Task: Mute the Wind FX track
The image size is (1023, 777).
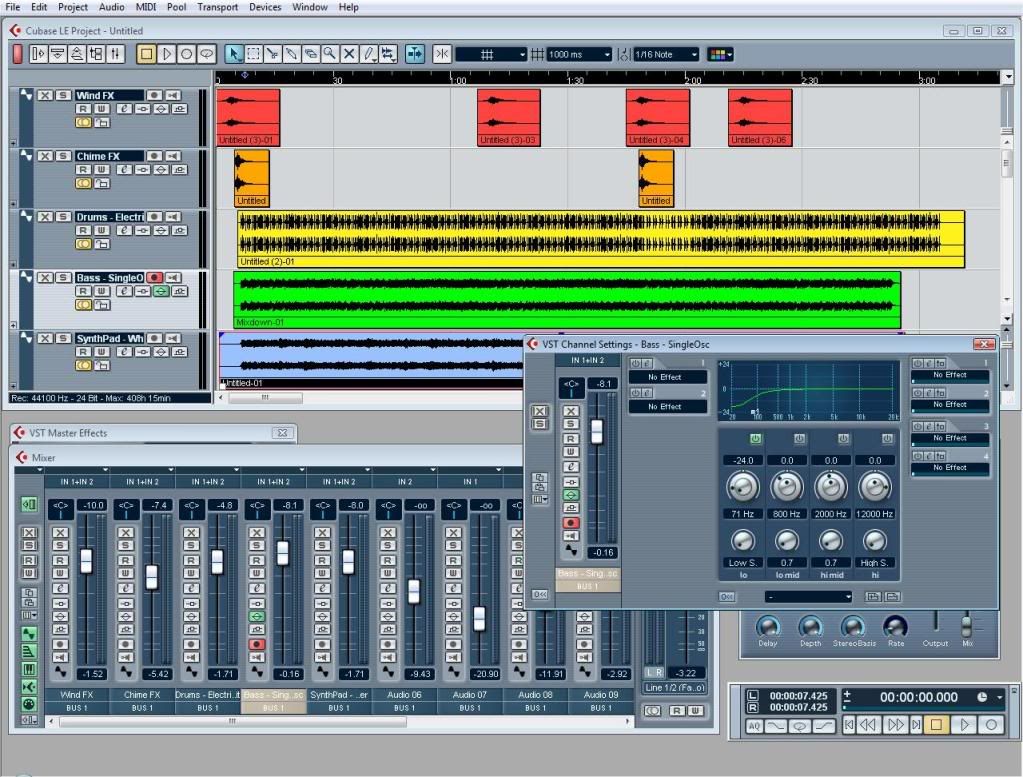Action: 45,96
